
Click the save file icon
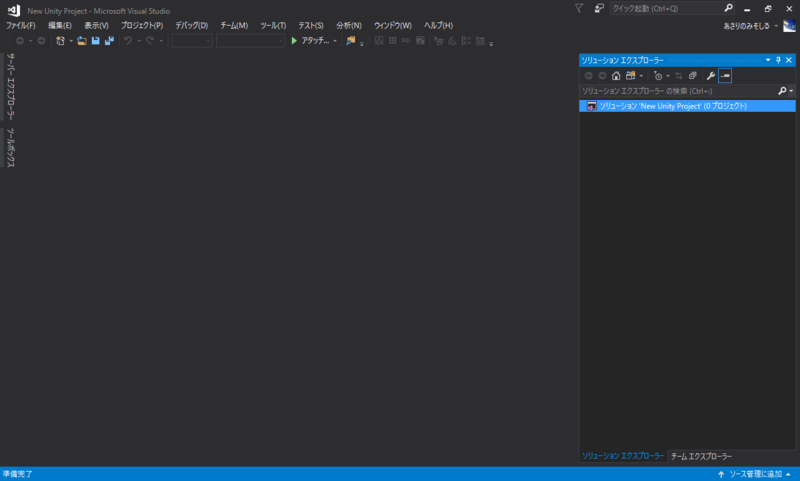point(95,41)
